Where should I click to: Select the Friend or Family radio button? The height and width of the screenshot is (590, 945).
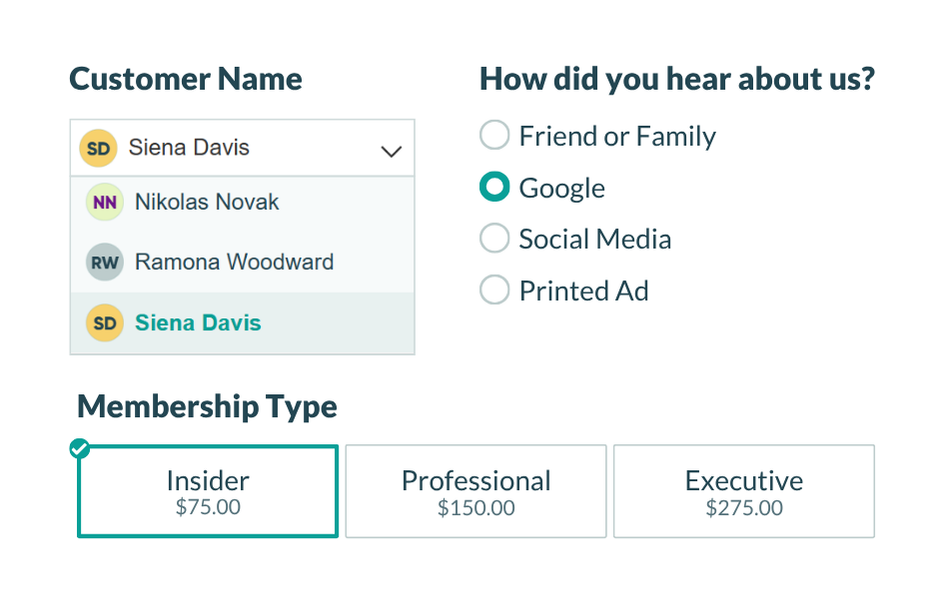click(x=494, y=135)
